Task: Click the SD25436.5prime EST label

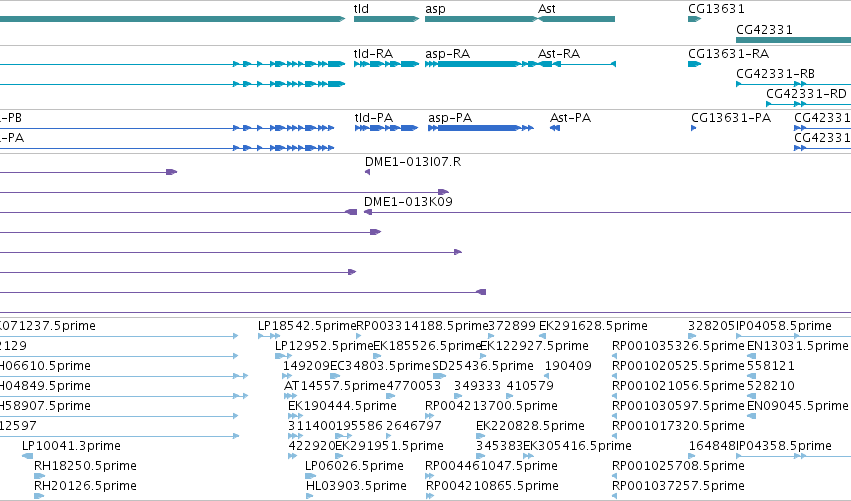Action: coord(483,365)
